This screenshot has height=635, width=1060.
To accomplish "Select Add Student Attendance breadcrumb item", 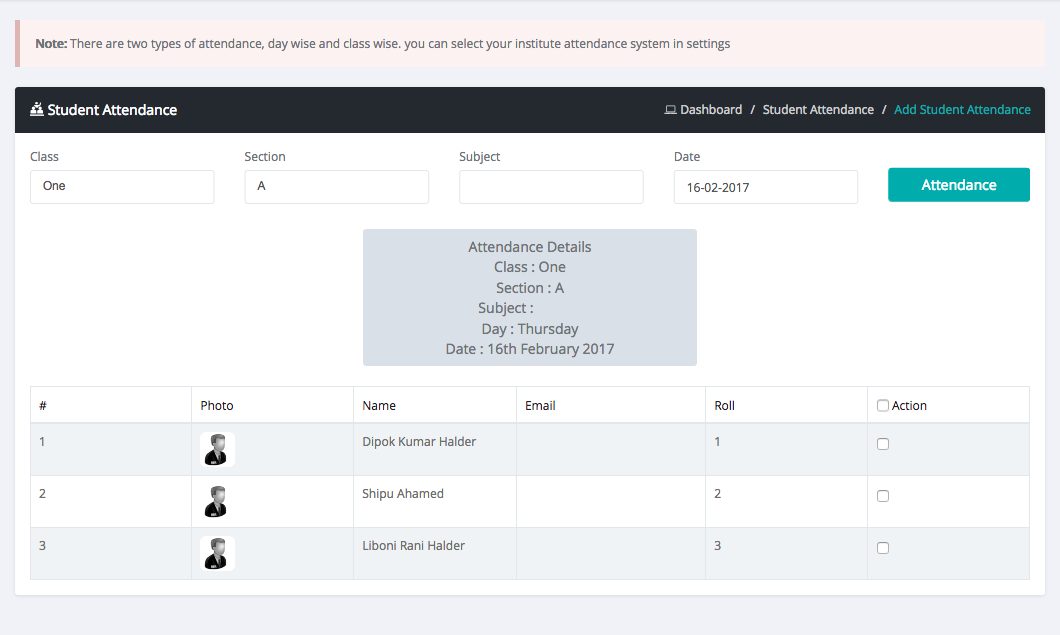I will pyautogui.click(x=962, y=110).
